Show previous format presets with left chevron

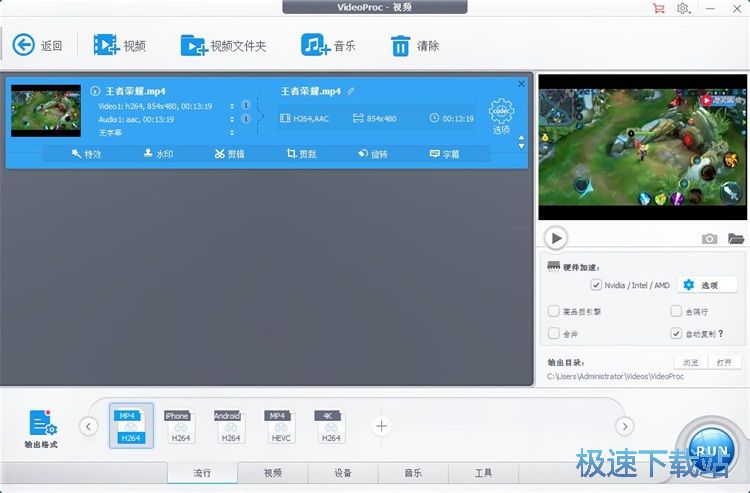[x=88, y=426]
